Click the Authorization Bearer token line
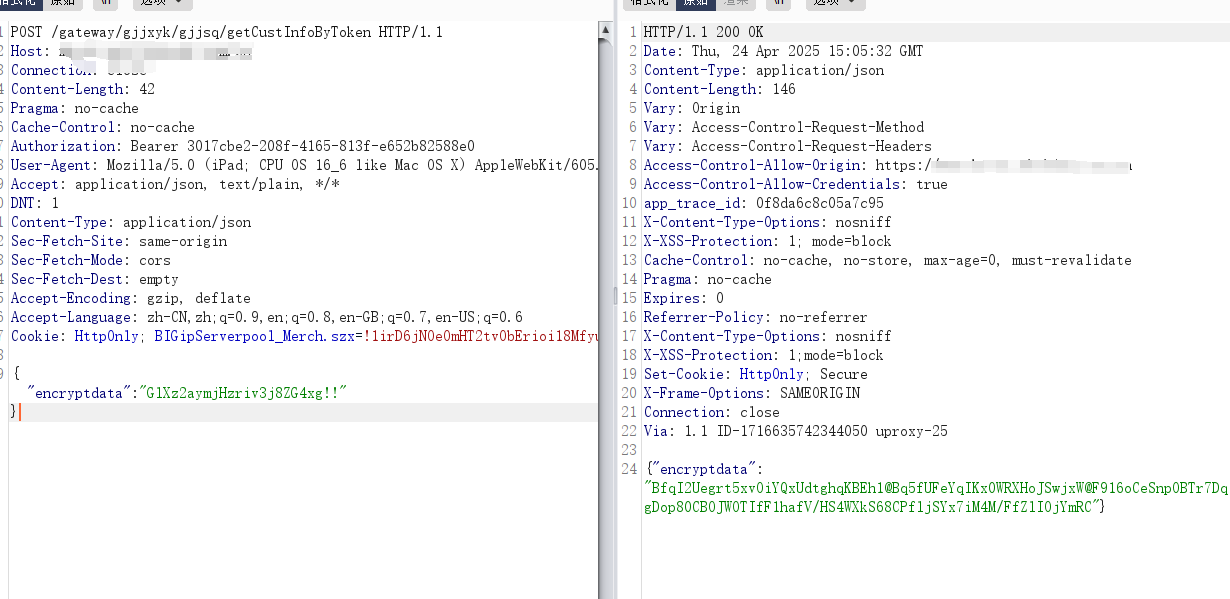The height and width of the screenshot is (599, 1230). [243, 146]
